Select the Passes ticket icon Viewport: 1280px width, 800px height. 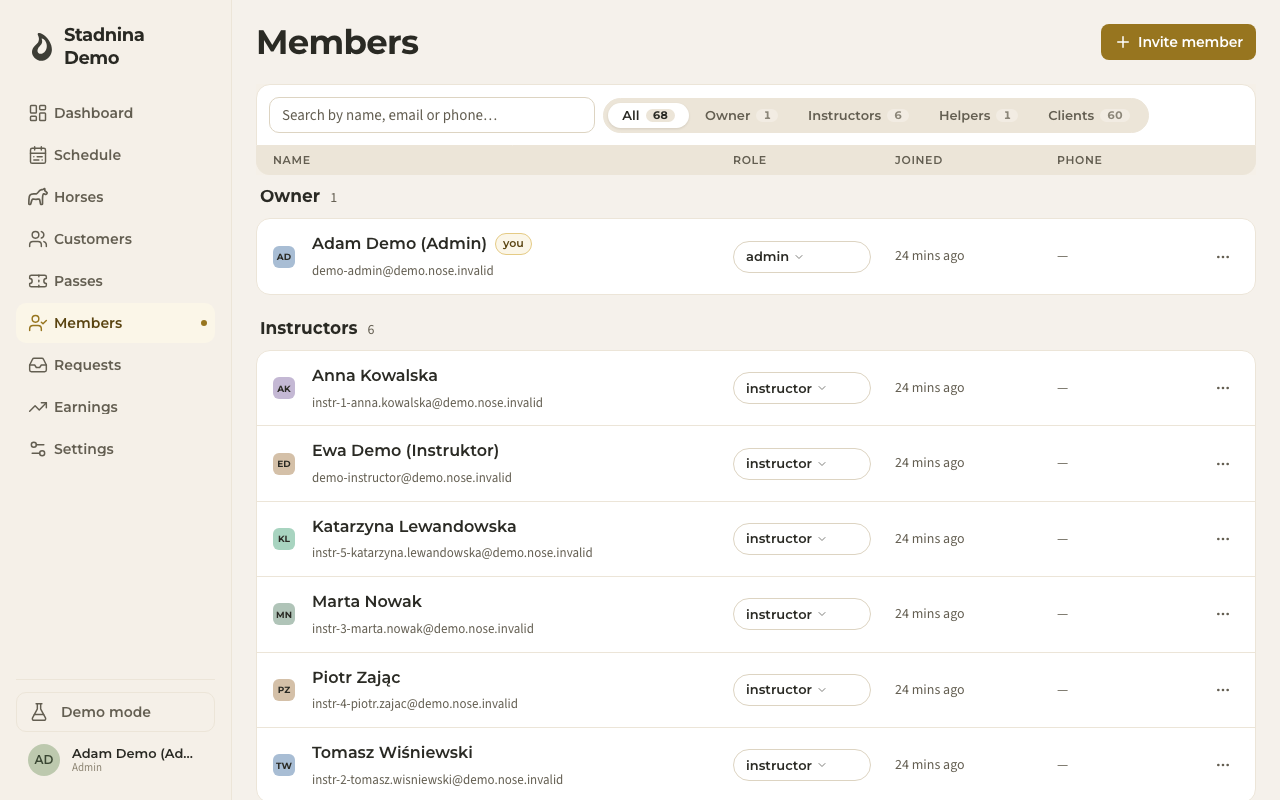tap(38, 281)
